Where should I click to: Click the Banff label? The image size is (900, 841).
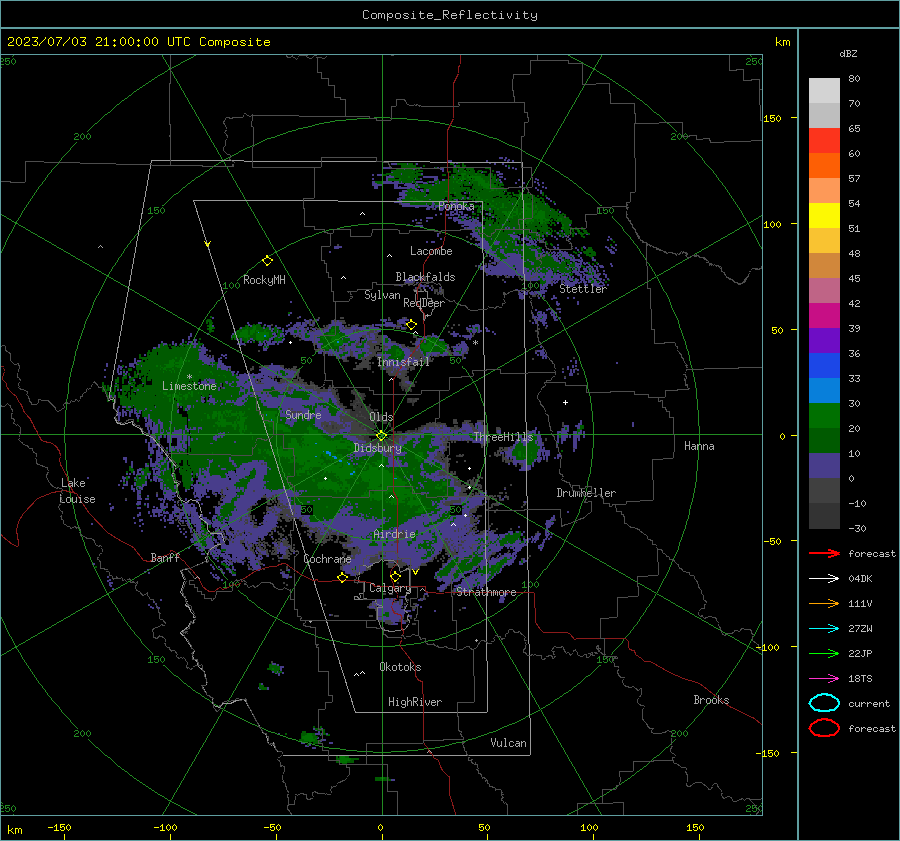[165, 557]
